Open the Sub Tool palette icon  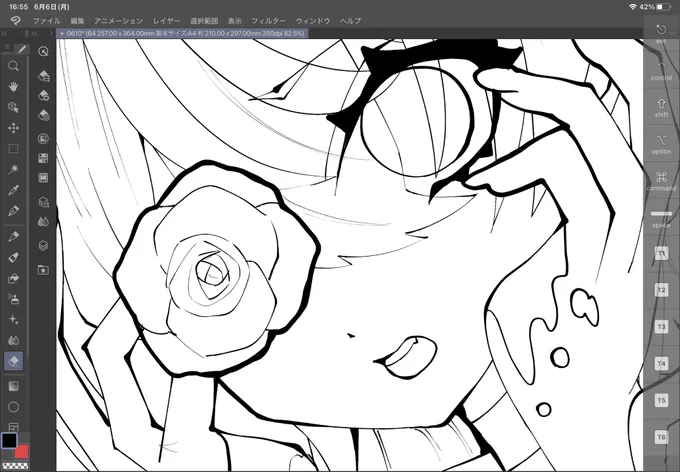[x=43, y=76]
